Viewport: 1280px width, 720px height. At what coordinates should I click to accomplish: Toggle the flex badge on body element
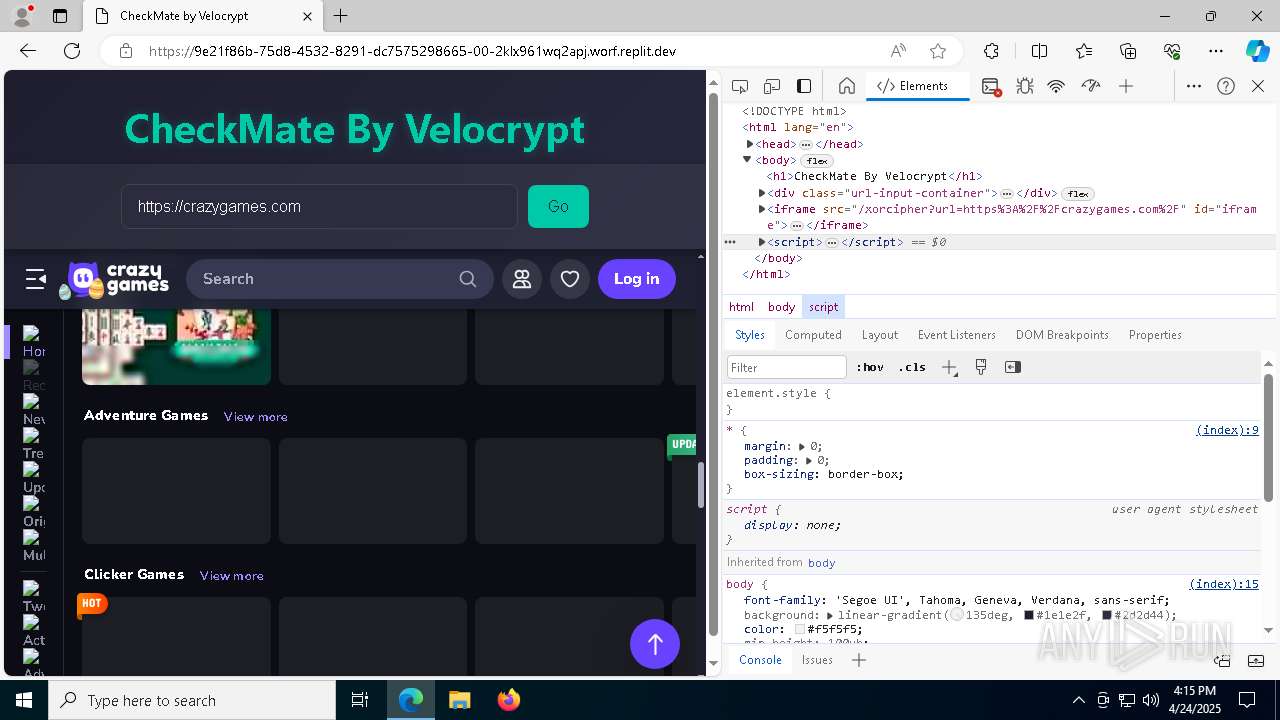click(817, 161)
